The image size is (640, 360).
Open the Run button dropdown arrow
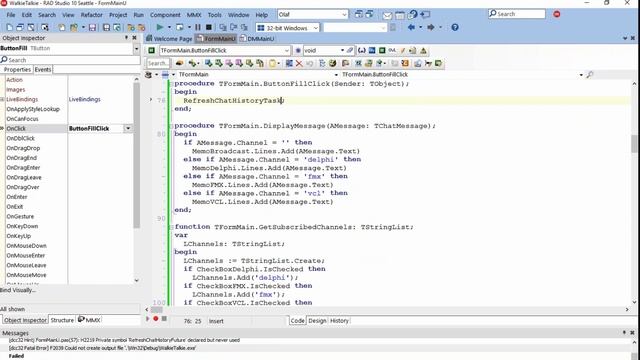click(169, 27)
